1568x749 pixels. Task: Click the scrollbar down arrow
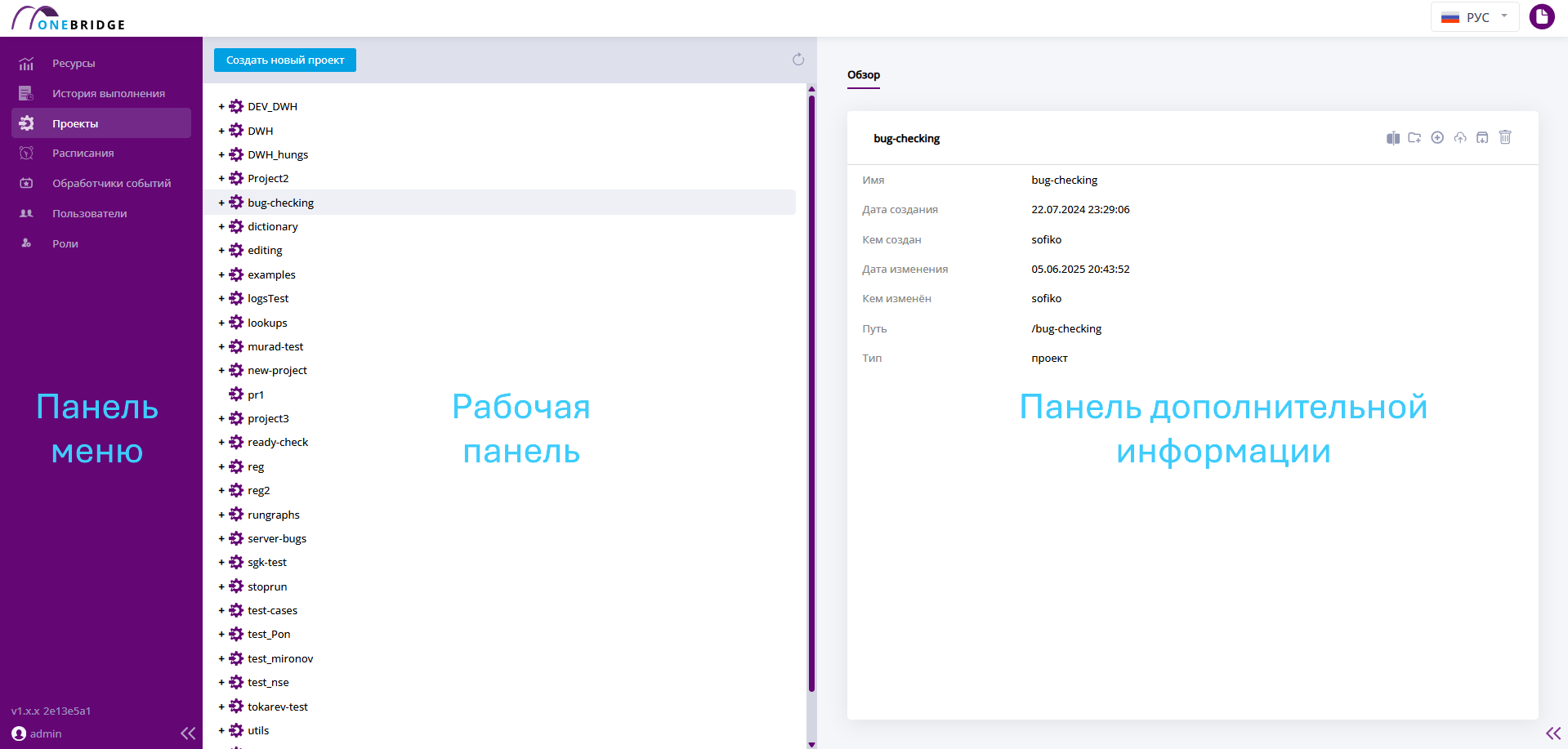[811, 744]
